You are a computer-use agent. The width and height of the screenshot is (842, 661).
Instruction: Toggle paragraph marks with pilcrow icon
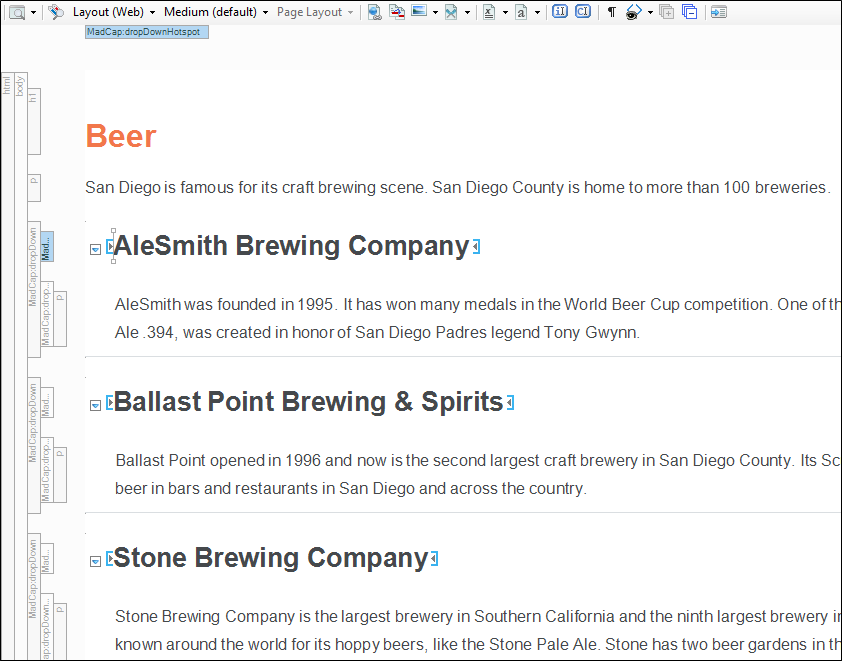click(x=612, y=12)
